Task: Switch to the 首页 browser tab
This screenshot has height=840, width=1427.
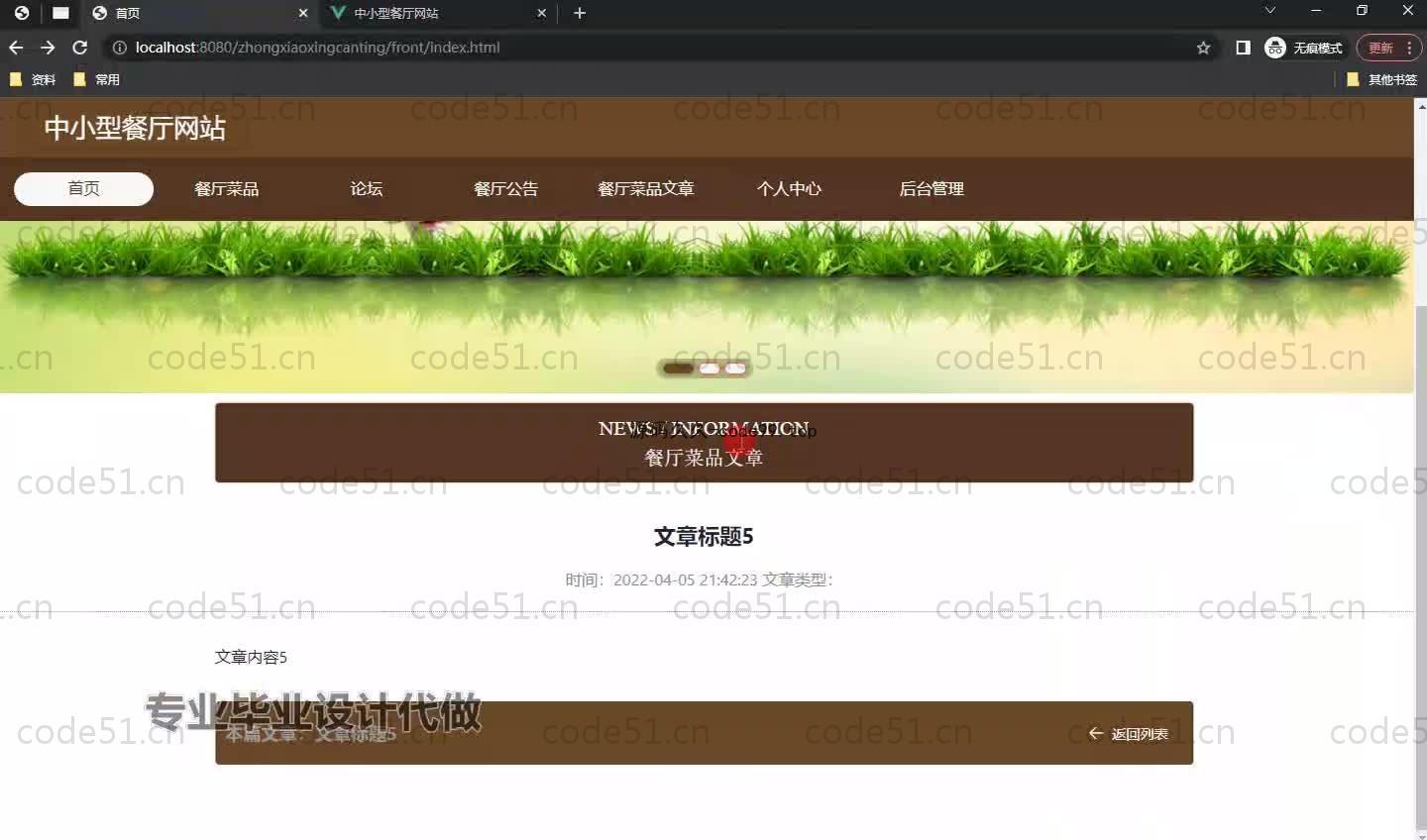Action: click(199, 13)
